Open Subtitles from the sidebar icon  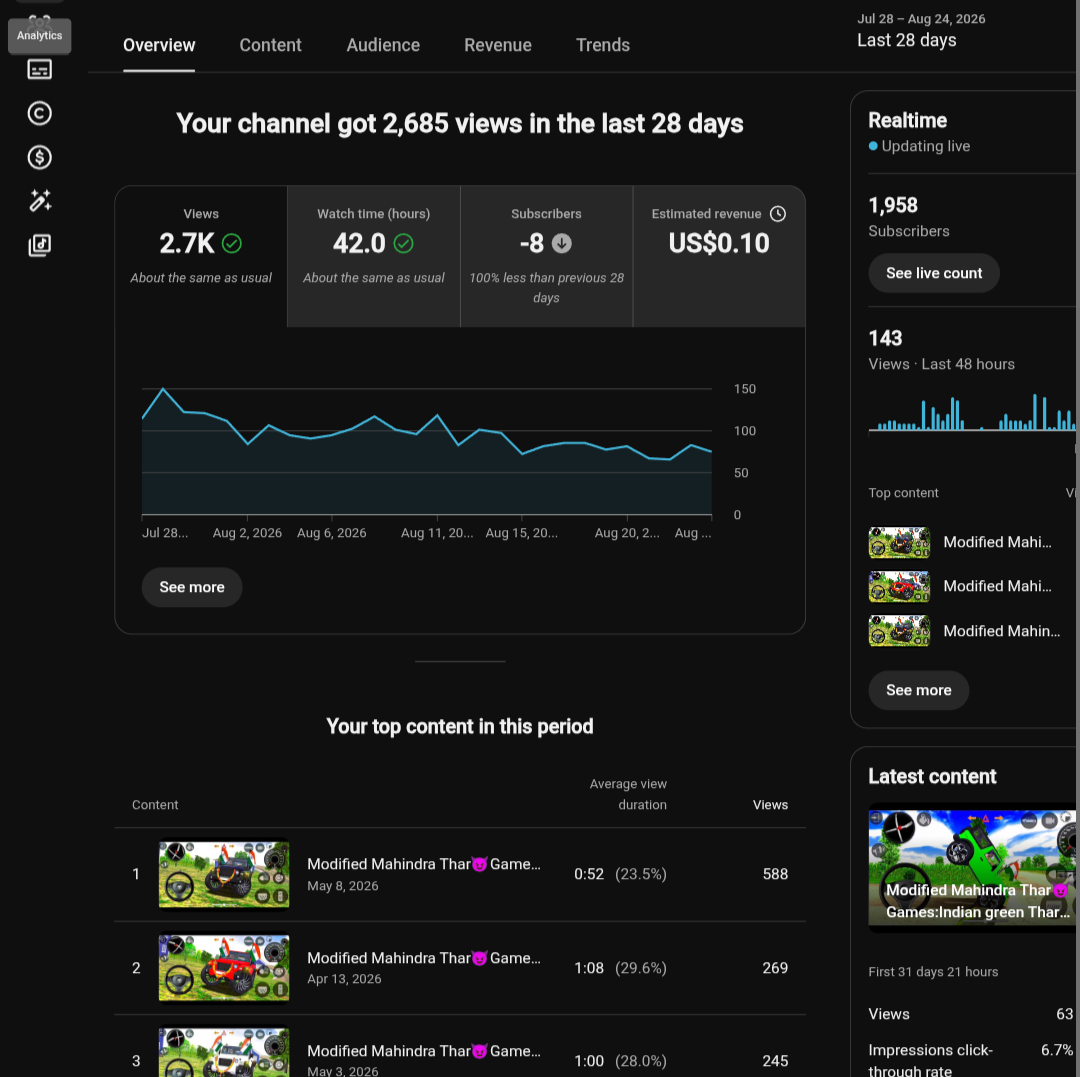coord(39,70)
